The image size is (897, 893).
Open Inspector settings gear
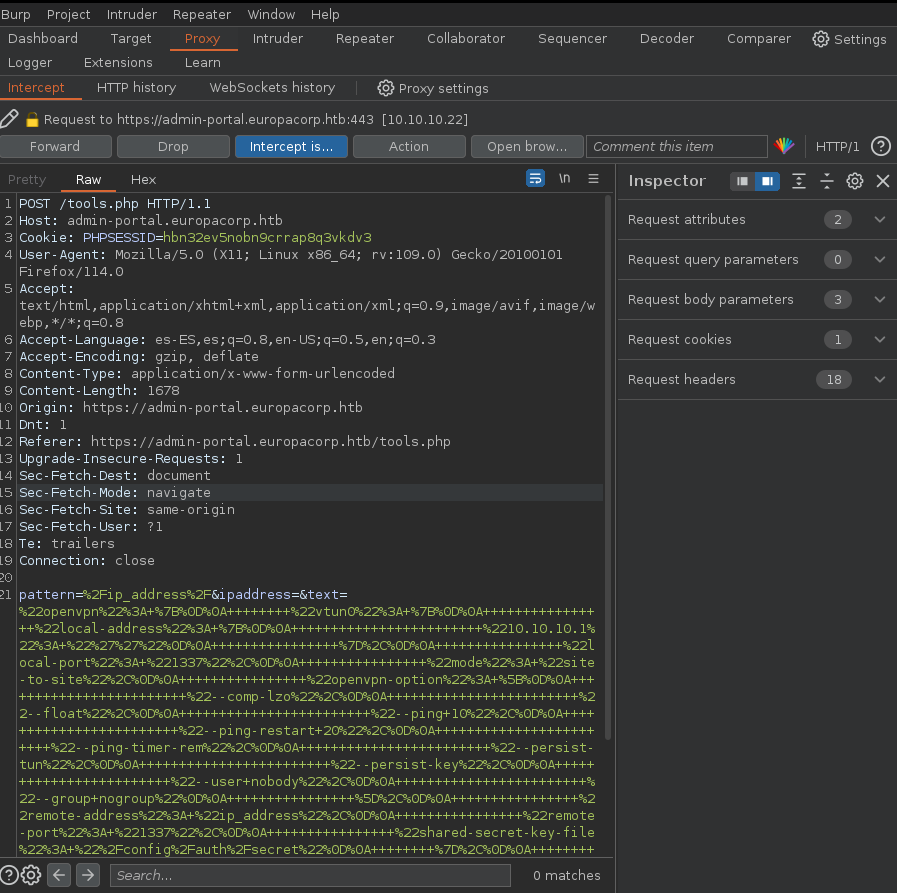[x=854, y=181]
